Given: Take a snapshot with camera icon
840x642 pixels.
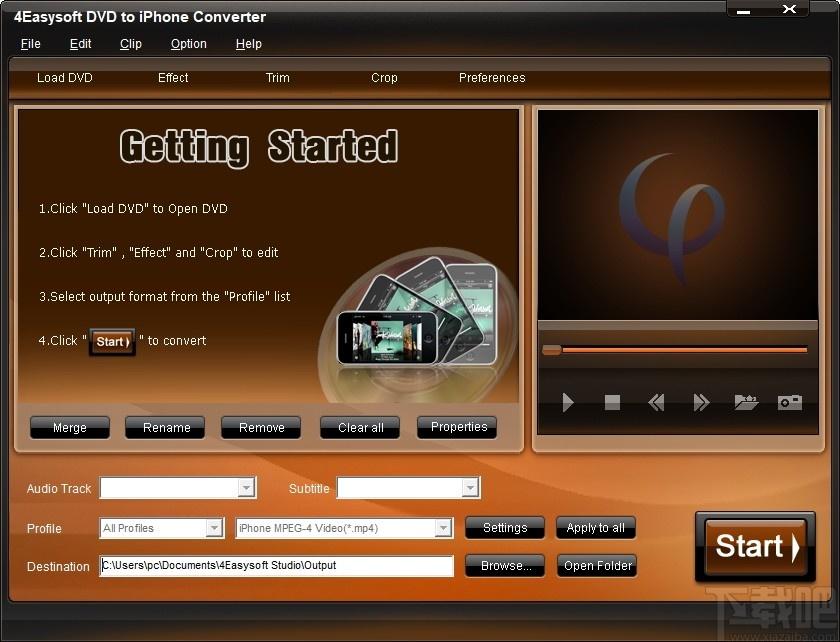Looking at the screenshot, I should click(790, 402).
